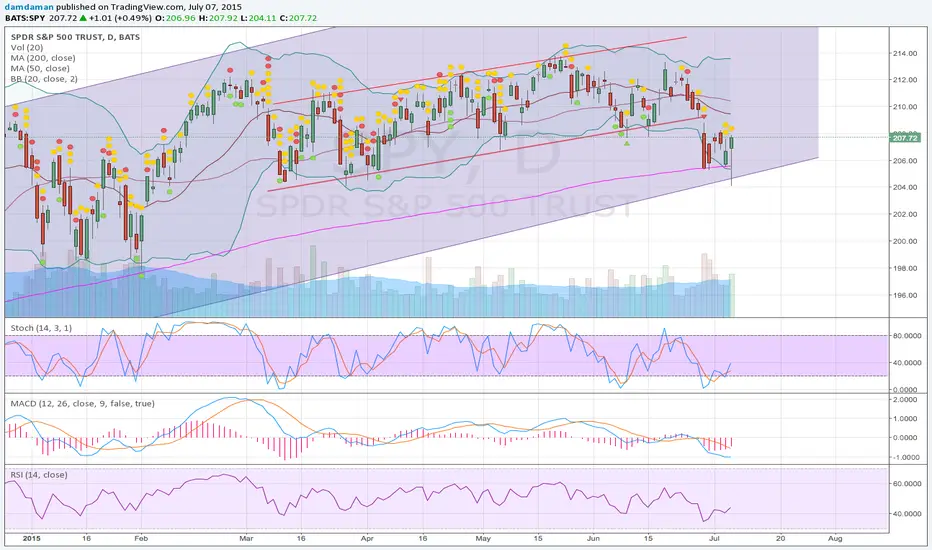Click the H:207.92 high value

[218, 18]
